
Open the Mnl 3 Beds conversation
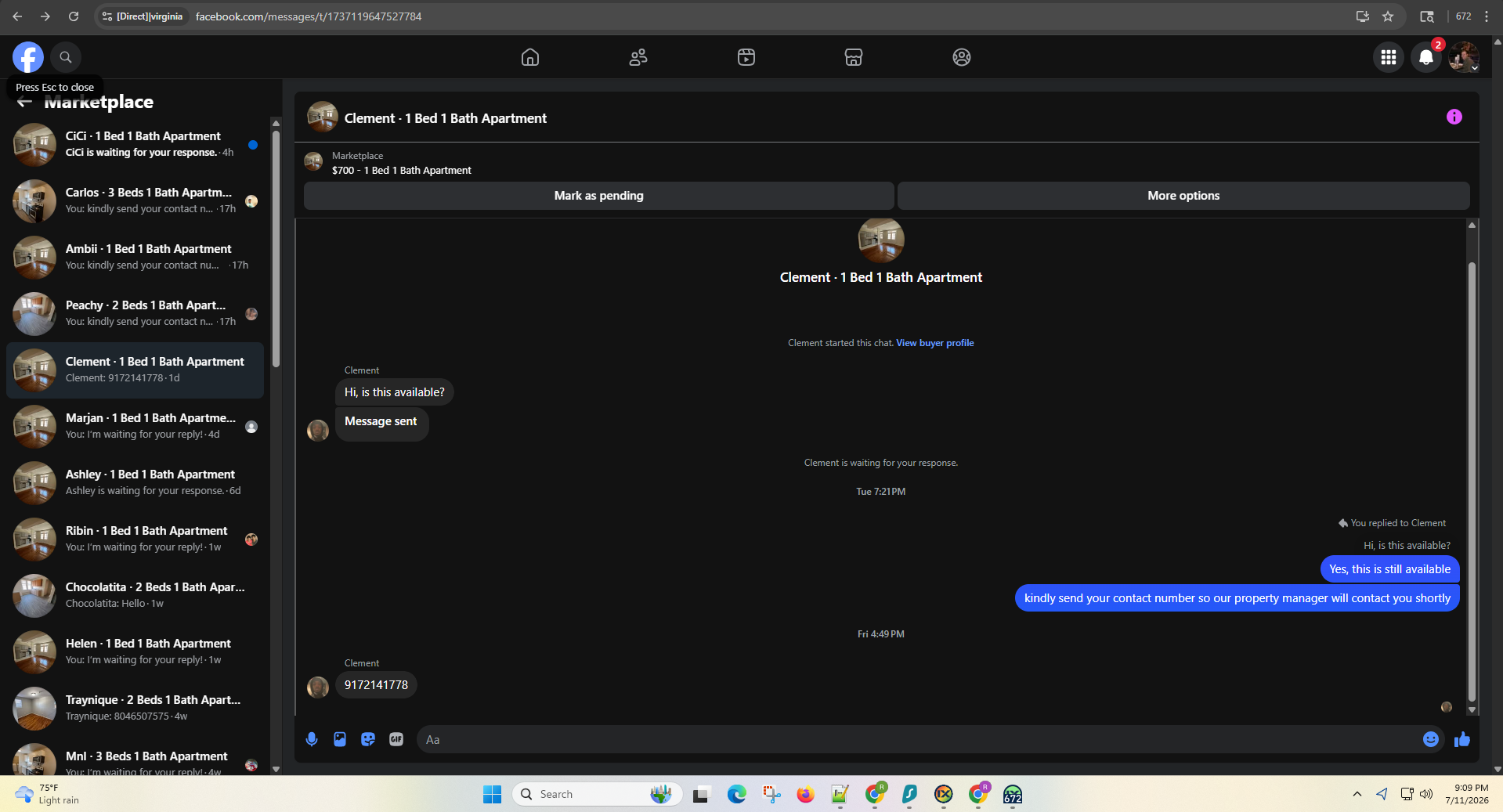coord(135,756)
